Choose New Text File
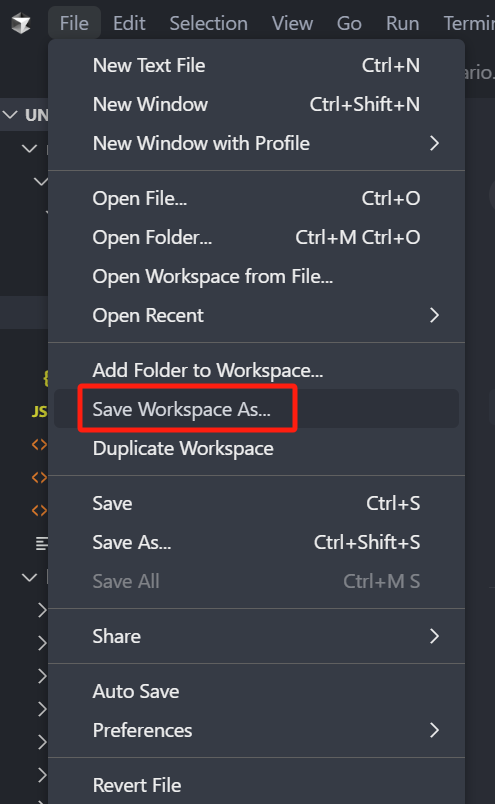This screenshot has width=495, height=804. click(x=256, y=66)
